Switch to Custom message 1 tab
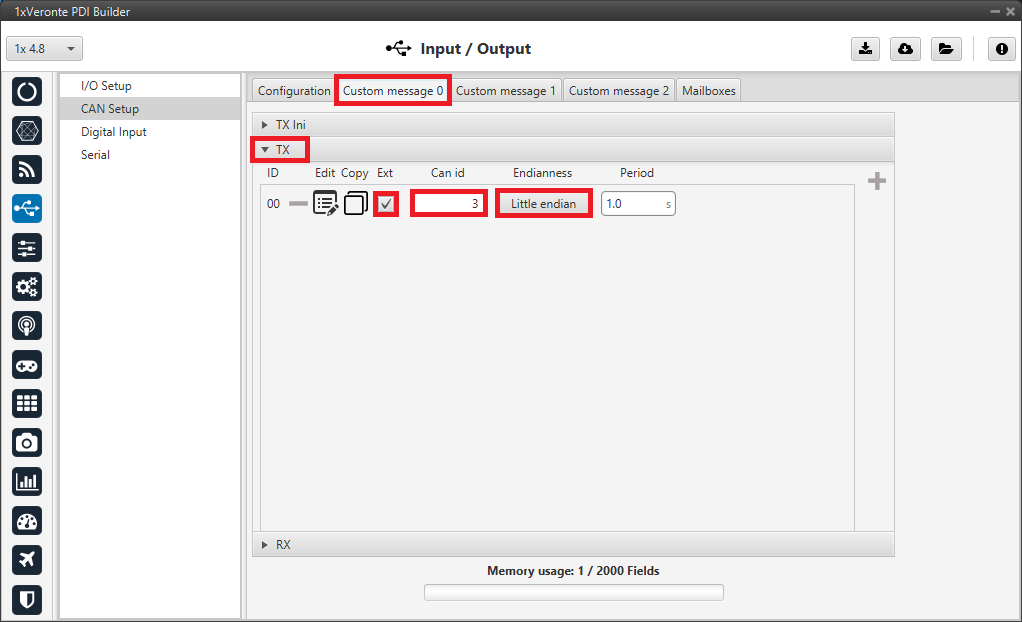This screenshot has width=1022, height=622. [506, 91]
